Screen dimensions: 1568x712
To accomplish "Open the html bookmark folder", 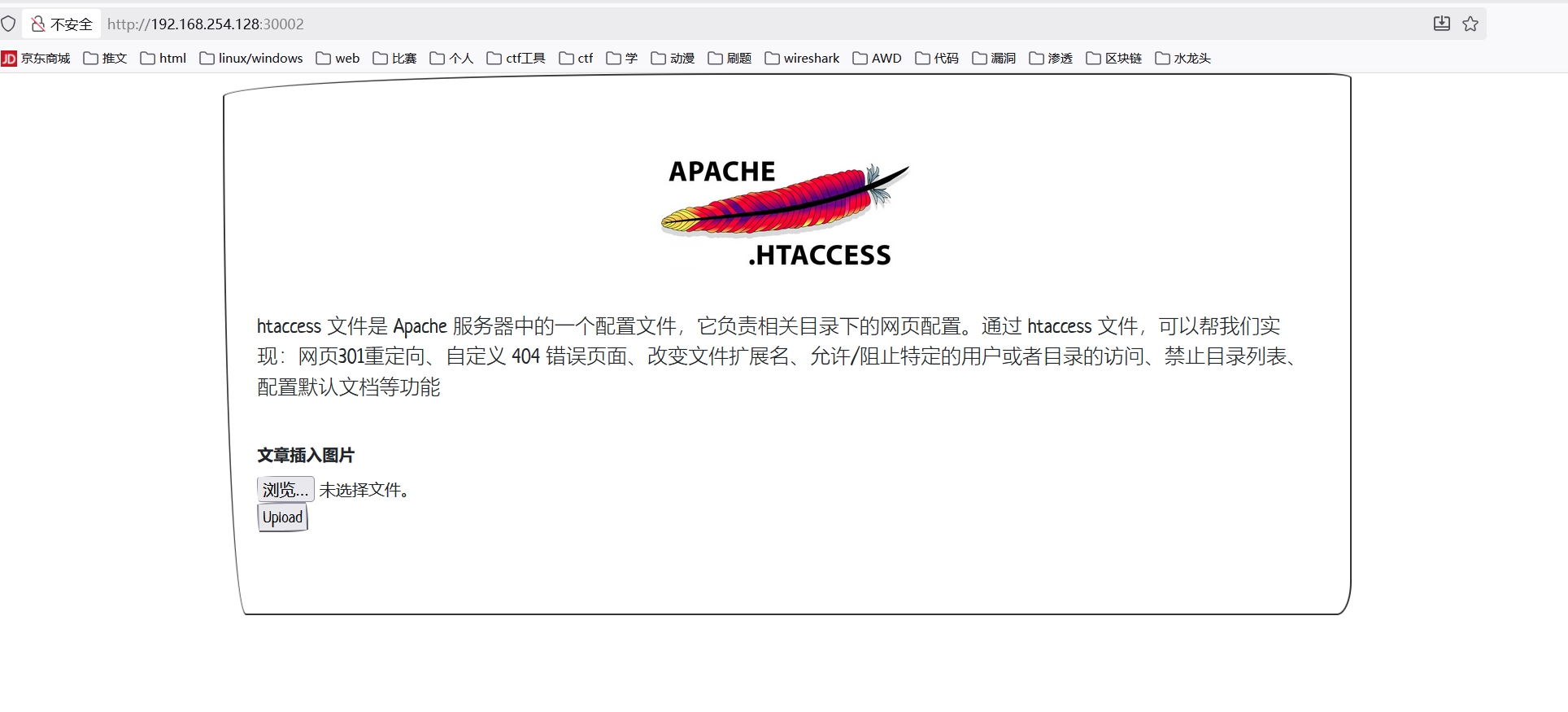I will click(x=163, y=59).
